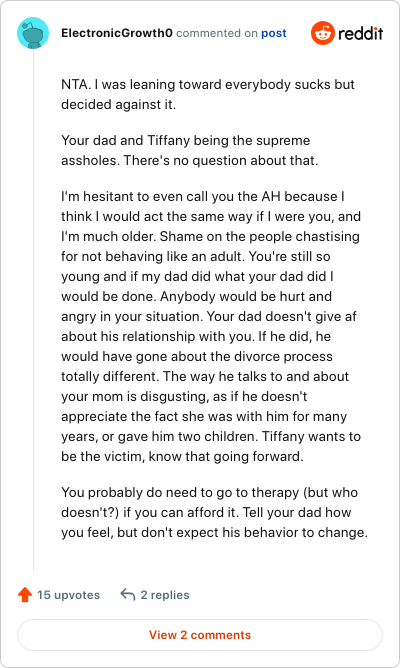This screenshot has height=668, width=400.
Task: Click the line "appreciate the fact she was"
Action: [204, 416]
